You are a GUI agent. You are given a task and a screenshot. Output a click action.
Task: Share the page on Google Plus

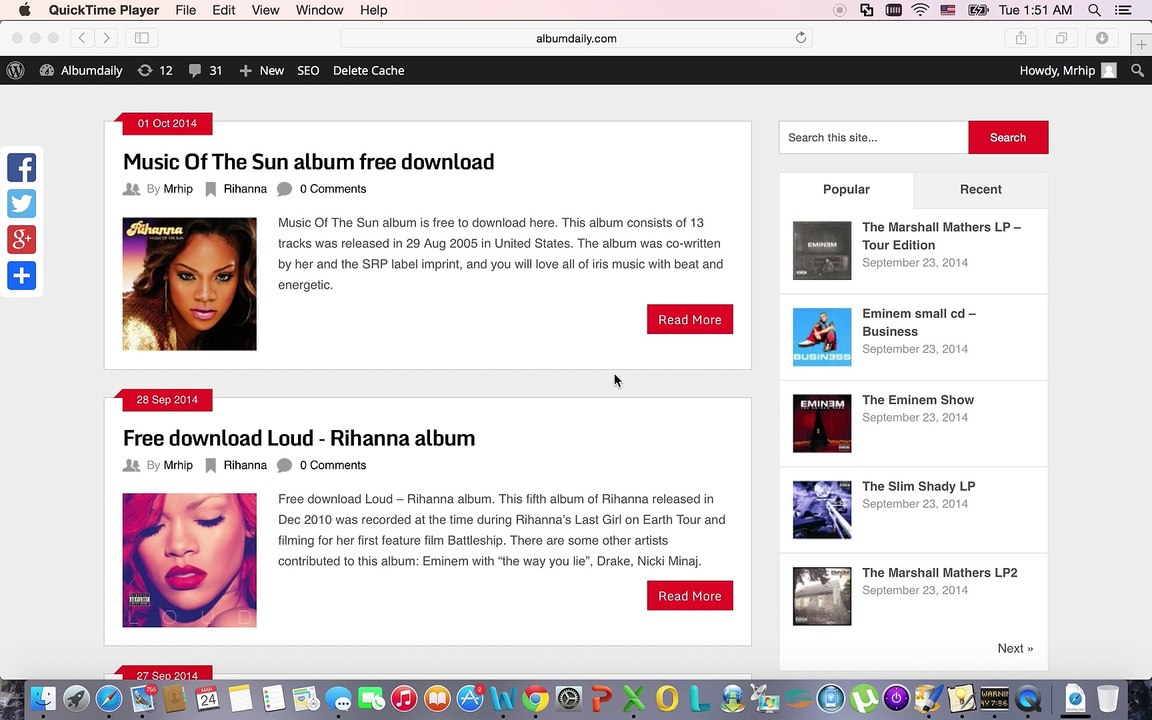click(x=21, y=240)
